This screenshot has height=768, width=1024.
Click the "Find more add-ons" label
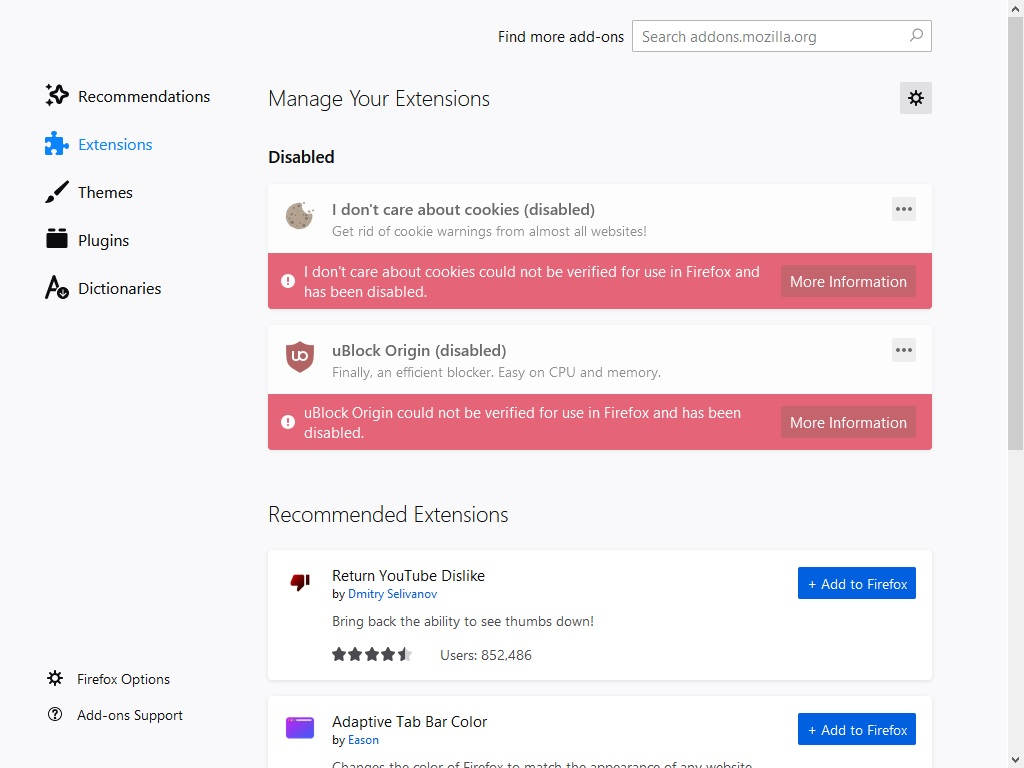tap(561, 37)
